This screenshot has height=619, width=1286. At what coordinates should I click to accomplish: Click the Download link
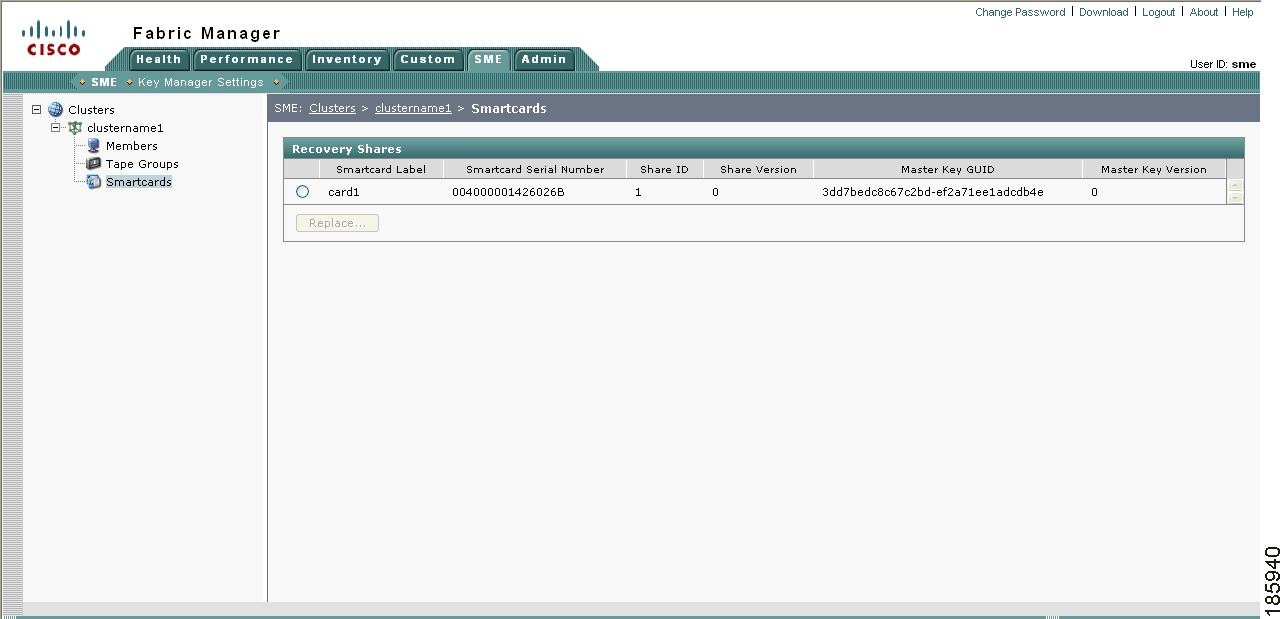[x=1103, y=13]
